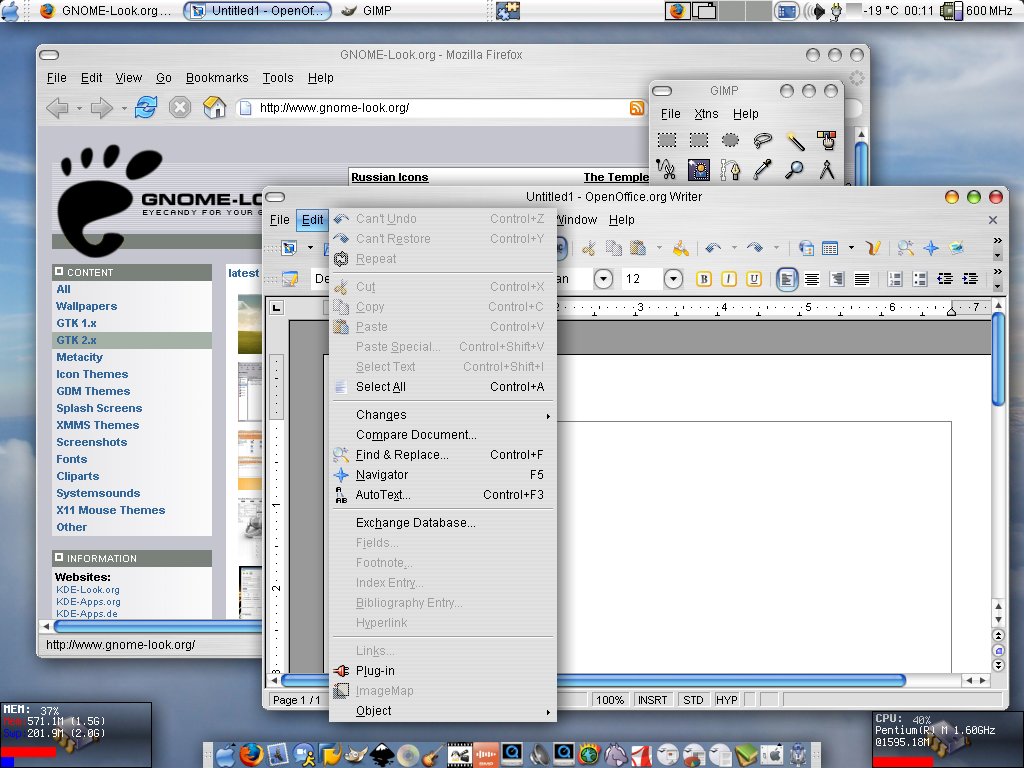
Task: Choose AutoText in Edit menu
Action: pyautogui.click(x=442, y=495)
